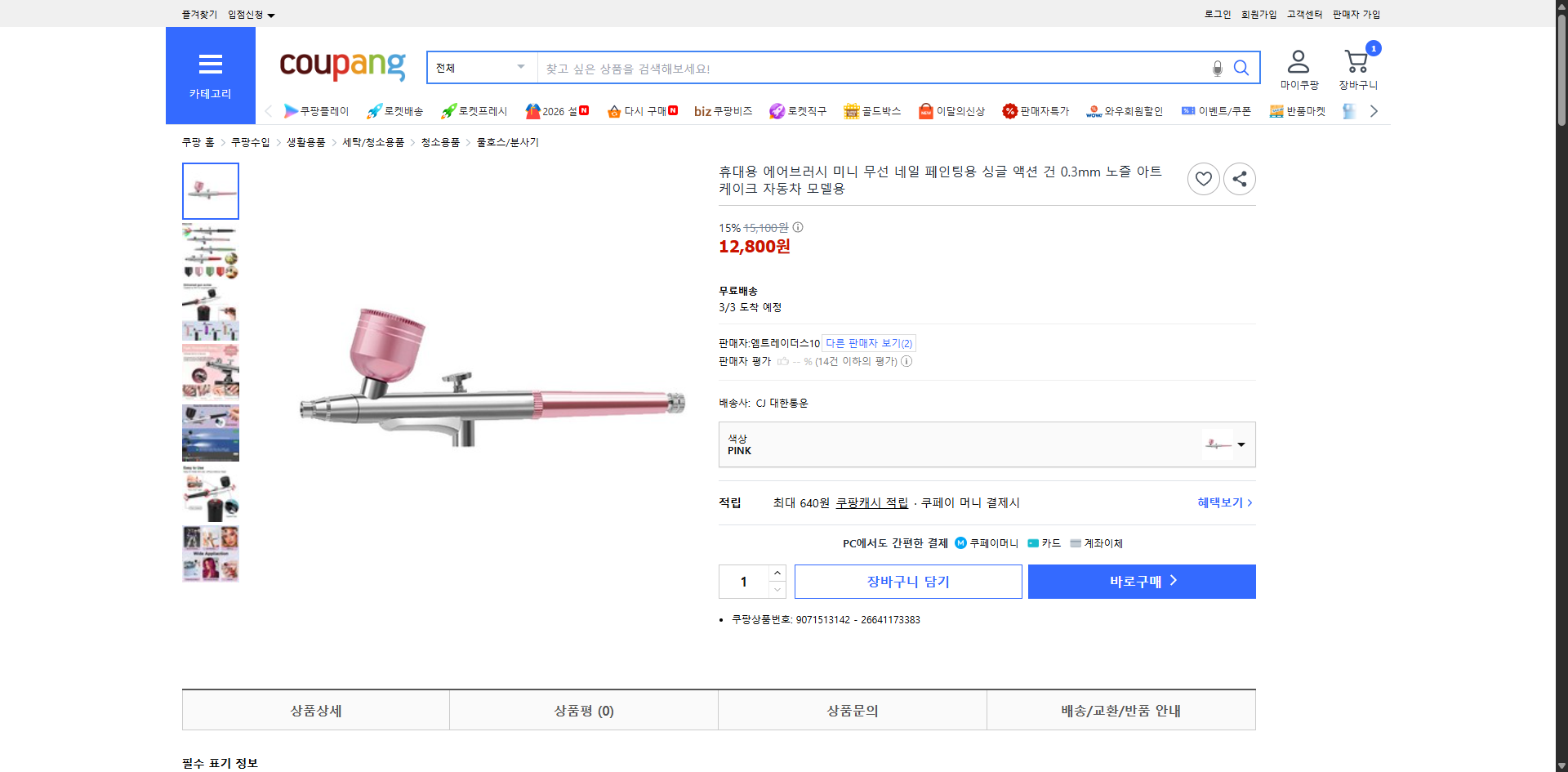Open the 전체 search category dropdown

click(480, 68)
